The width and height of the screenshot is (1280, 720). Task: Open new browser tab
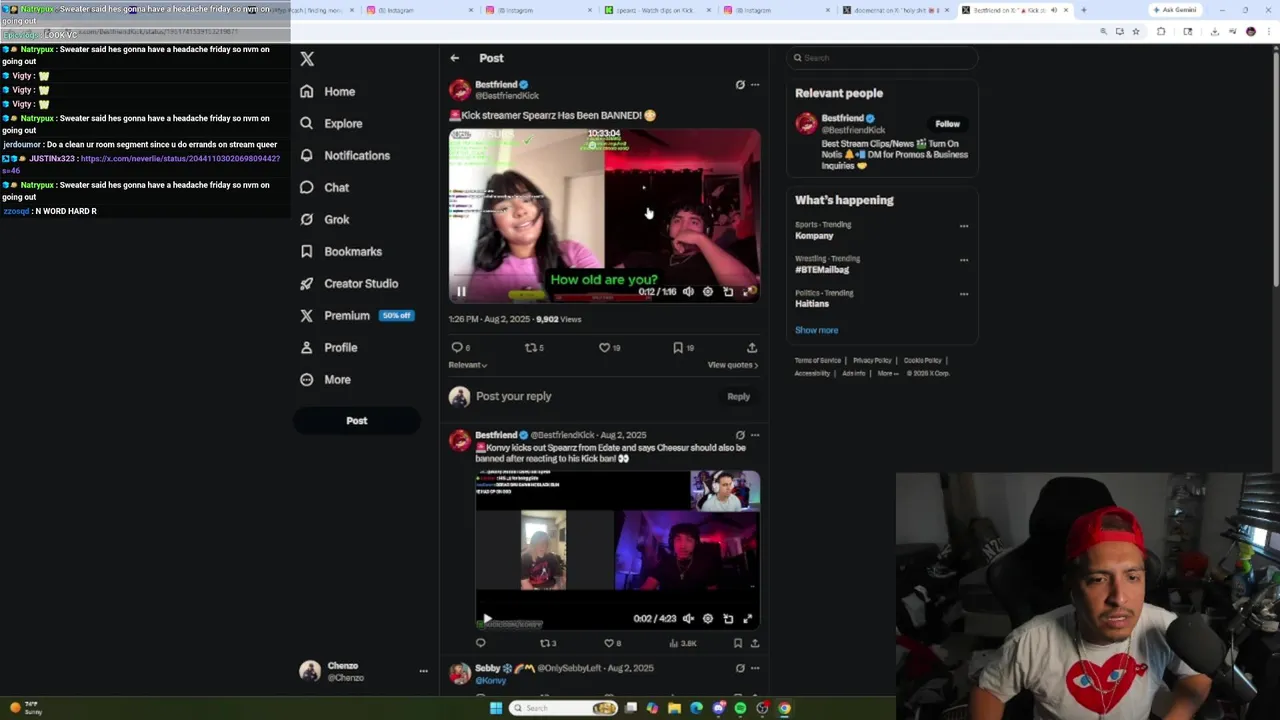[x=1083, y=10]
